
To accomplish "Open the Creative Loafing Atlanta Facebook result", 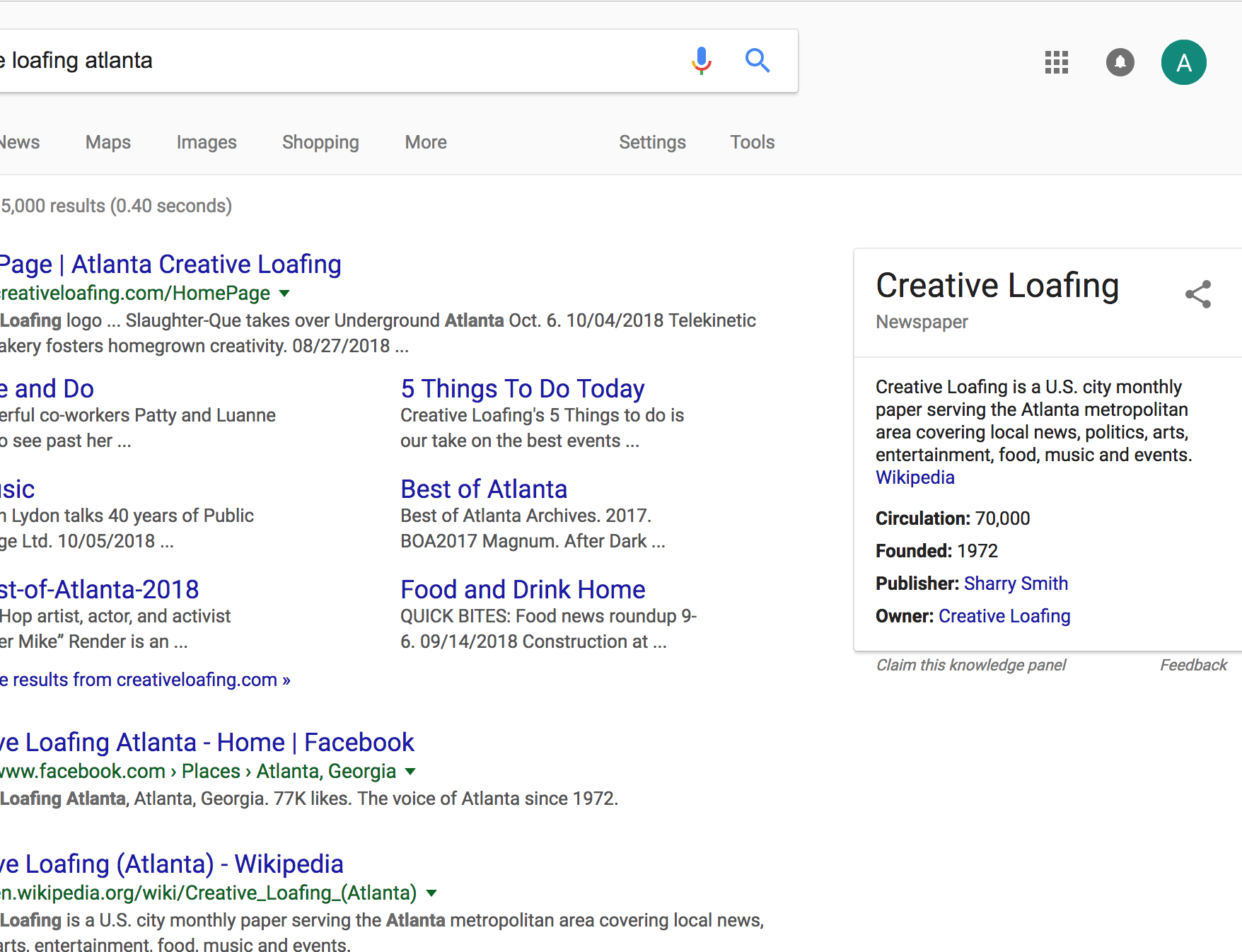I will [207, 743].
